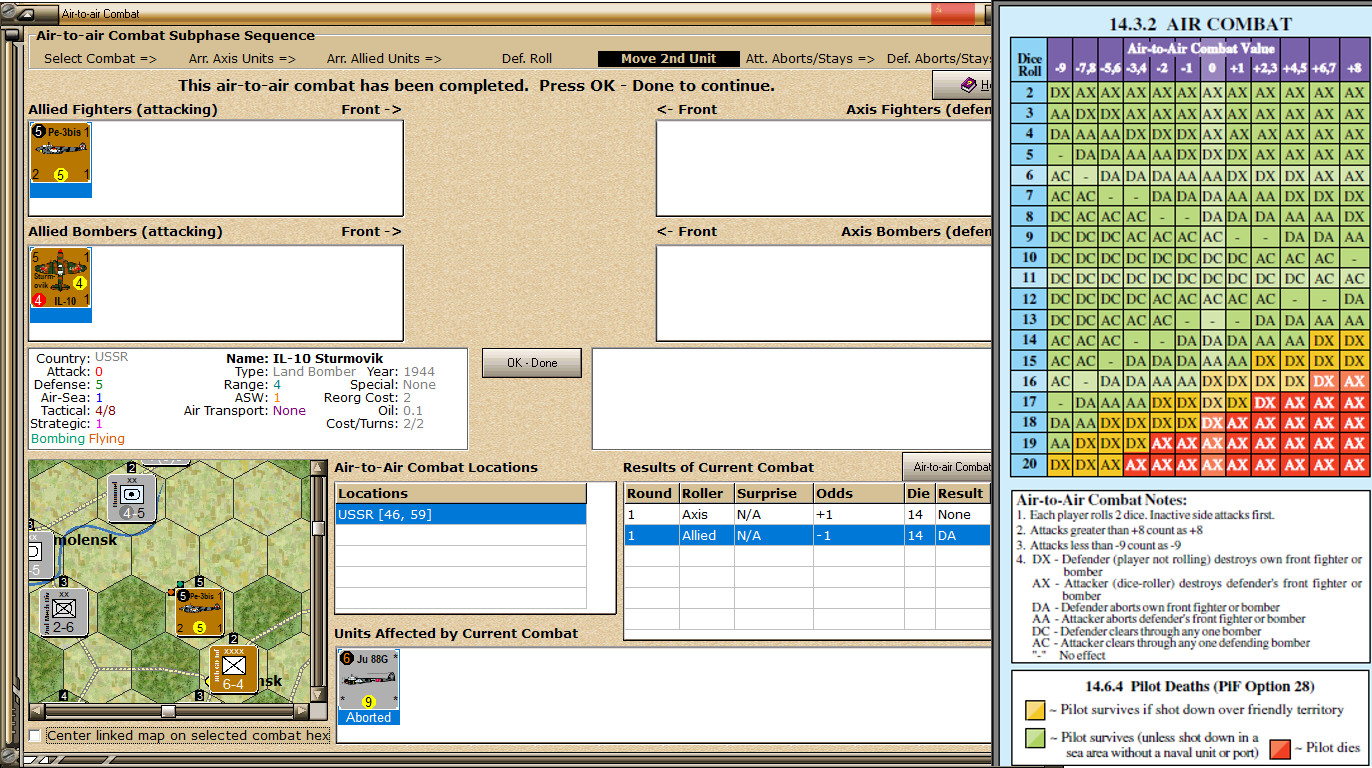Click the yellow friendly-territory pilot survives swatch
Screen dimensions: 1372x768
1037,709
